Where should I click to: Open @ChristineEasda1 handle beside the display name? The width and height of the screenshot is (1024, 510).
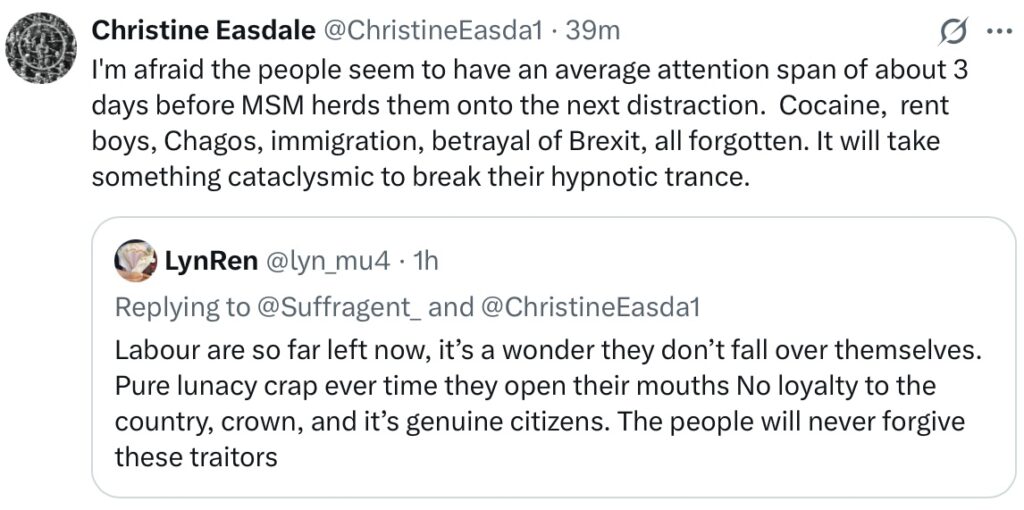pos(433,30)
